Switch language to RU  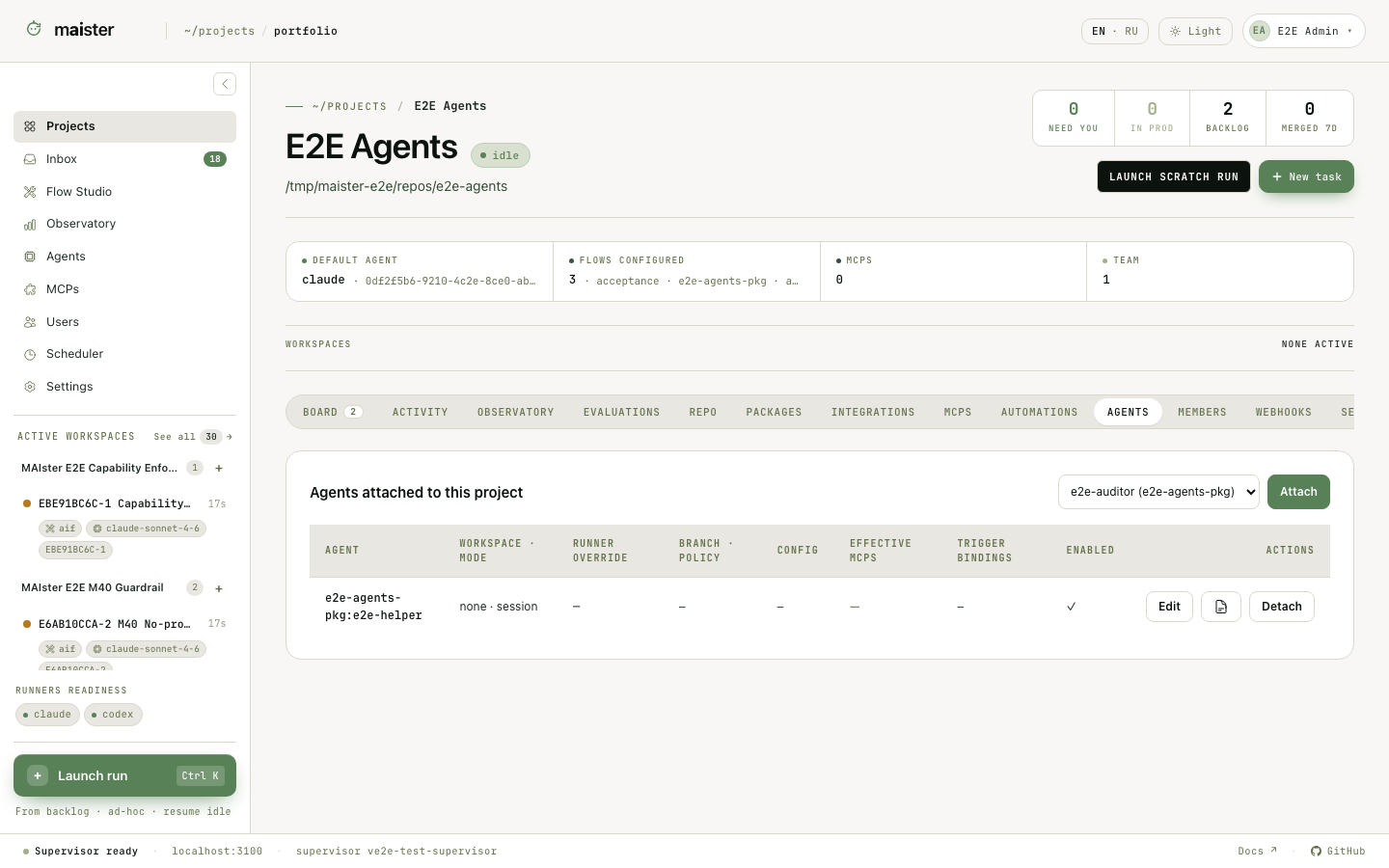[x=1131, y=31]
